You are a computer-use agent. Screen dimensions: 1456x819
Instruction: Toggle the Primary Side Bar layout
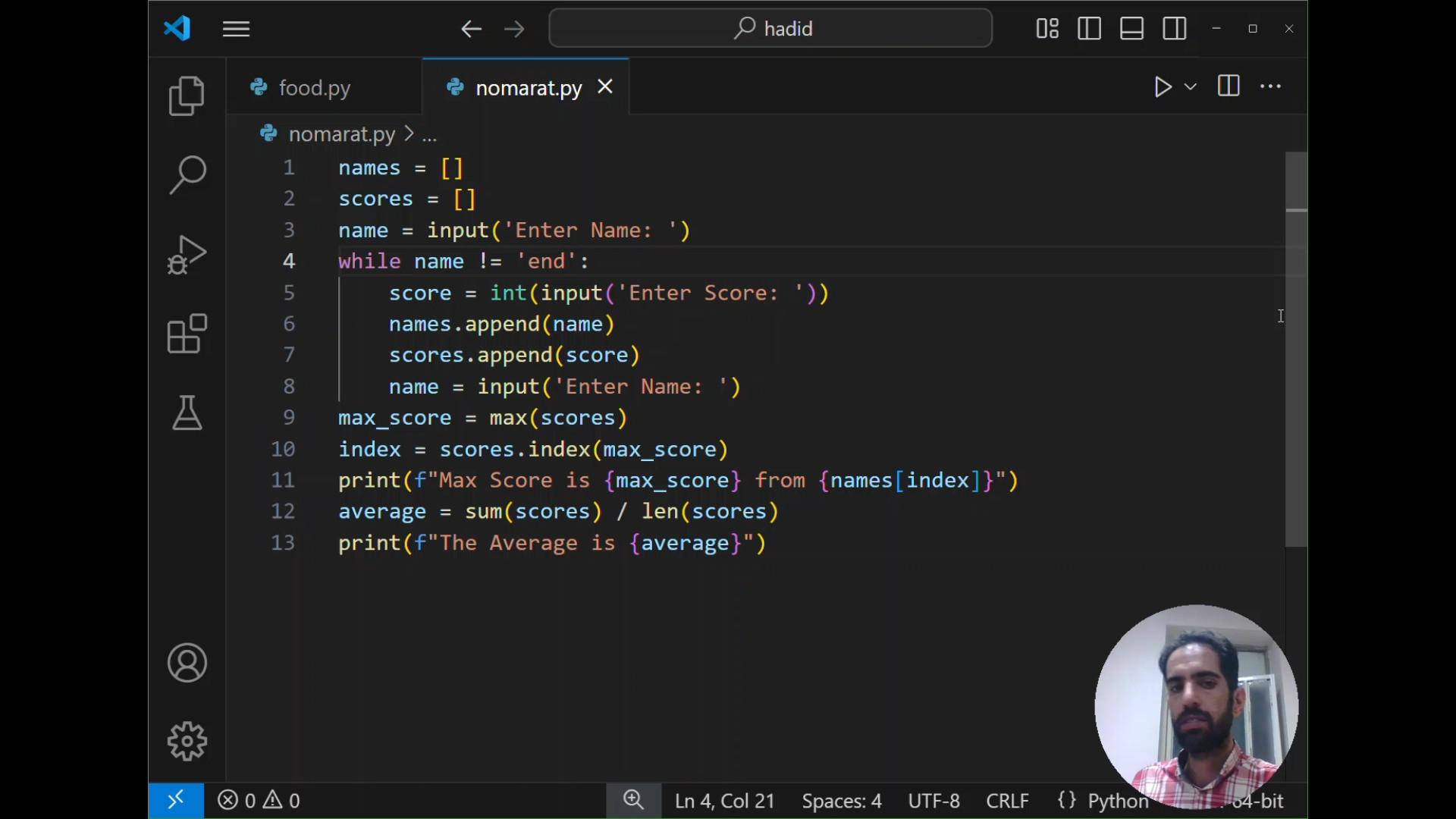click(x=1089, y=29)
